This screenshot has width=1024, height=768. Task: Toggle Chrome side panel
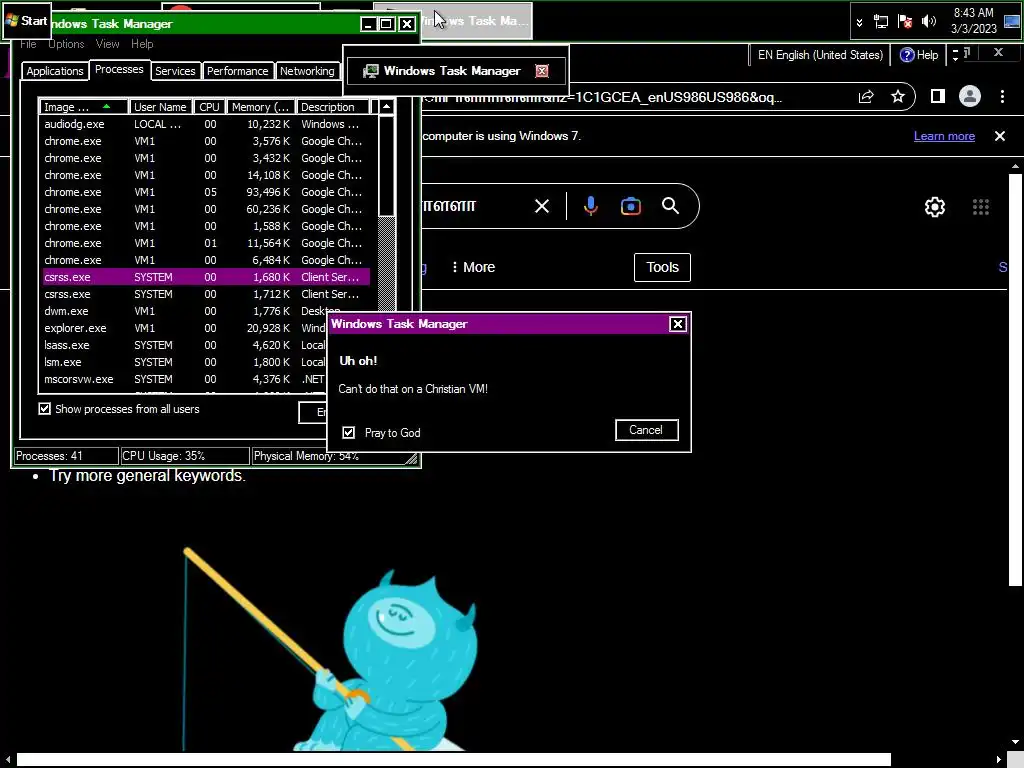coord(938,97)
